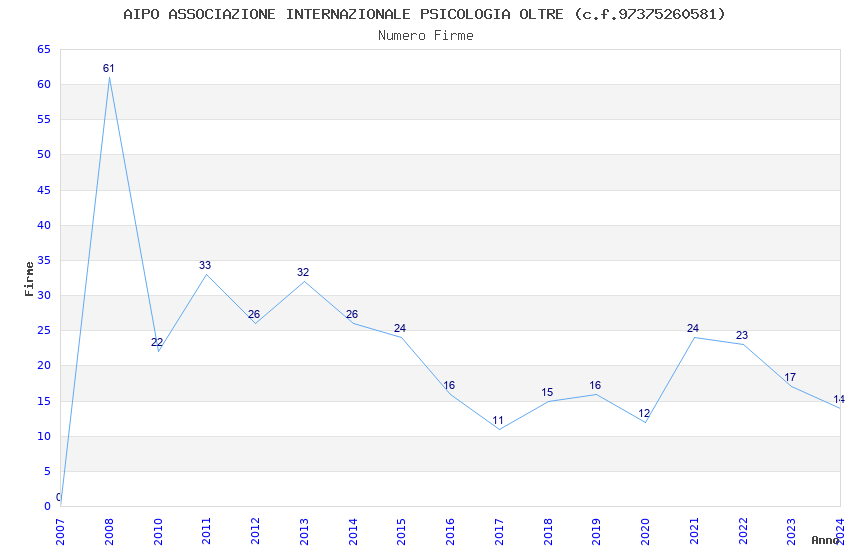Select x-axis year label 2017
The width and height of the screenshot is (850, 550).
499,532
